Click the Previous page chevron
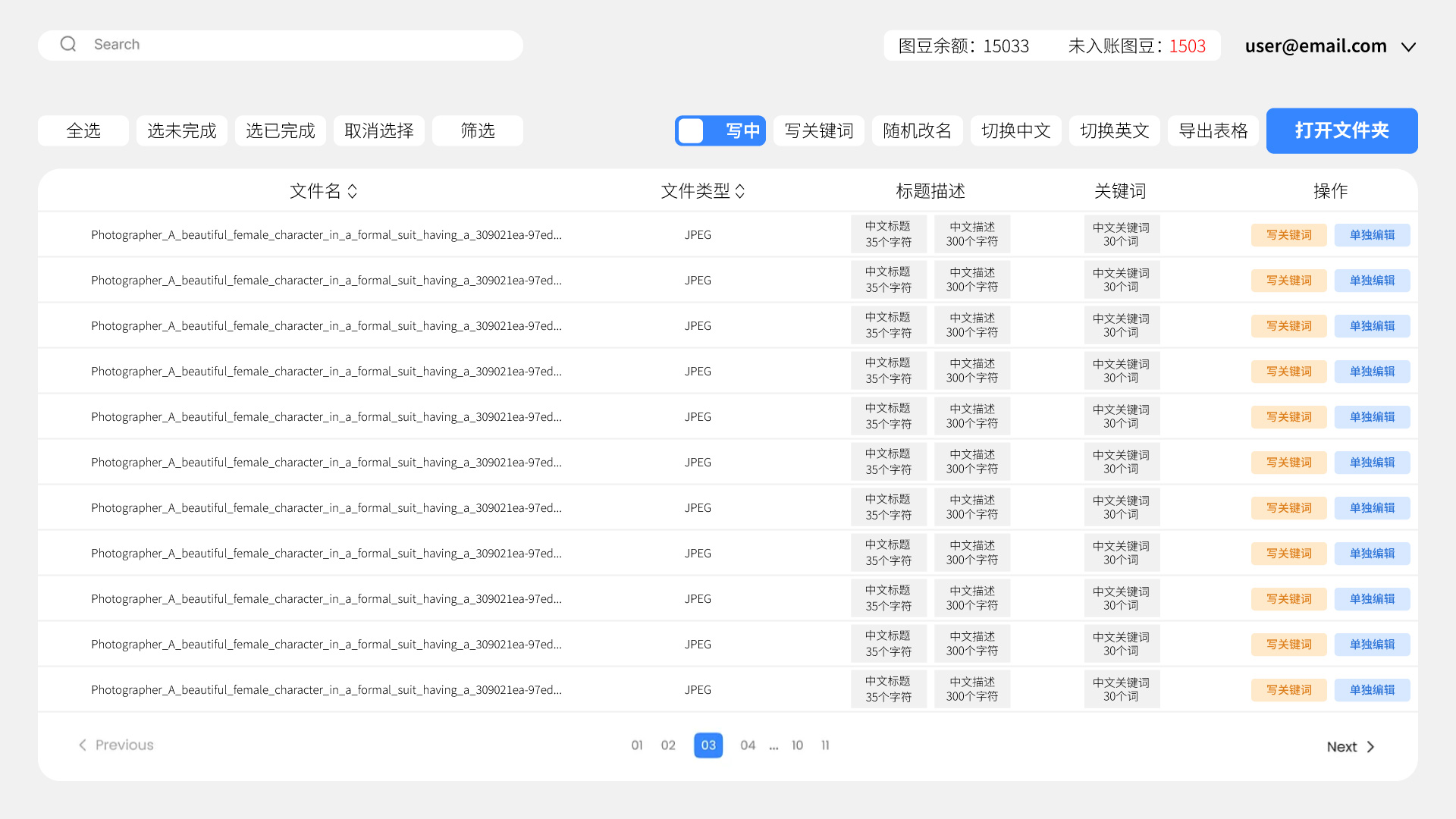Viewport: 1456px width, 819px height. tap(83, 745)
